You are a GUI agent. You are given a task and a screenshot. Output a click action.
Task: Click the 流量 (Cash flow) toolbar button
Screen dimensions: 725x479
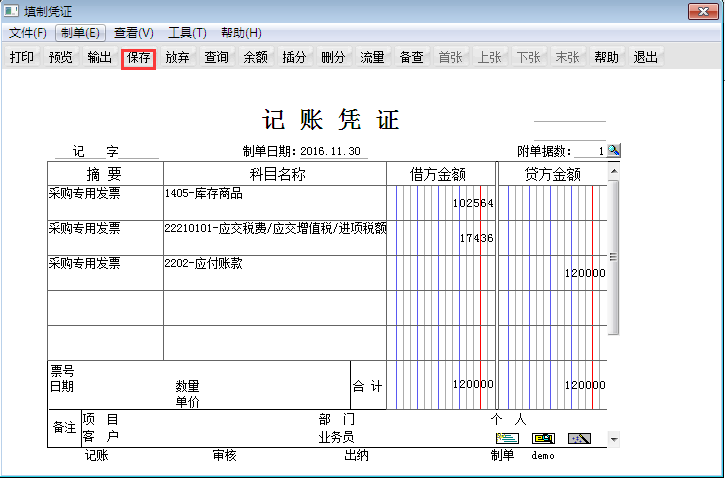point(372,58)
